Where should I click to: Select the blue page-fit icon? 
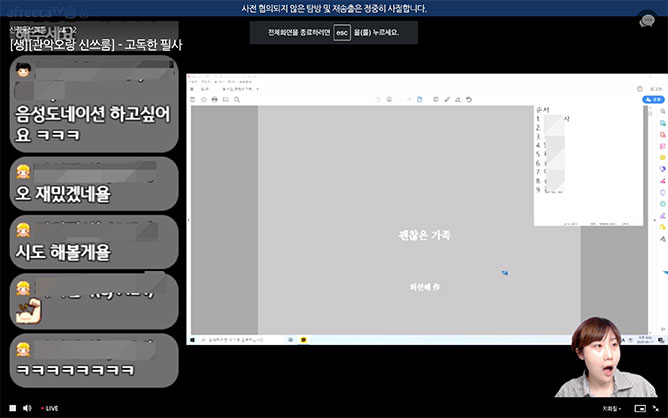tap(420, 99)
